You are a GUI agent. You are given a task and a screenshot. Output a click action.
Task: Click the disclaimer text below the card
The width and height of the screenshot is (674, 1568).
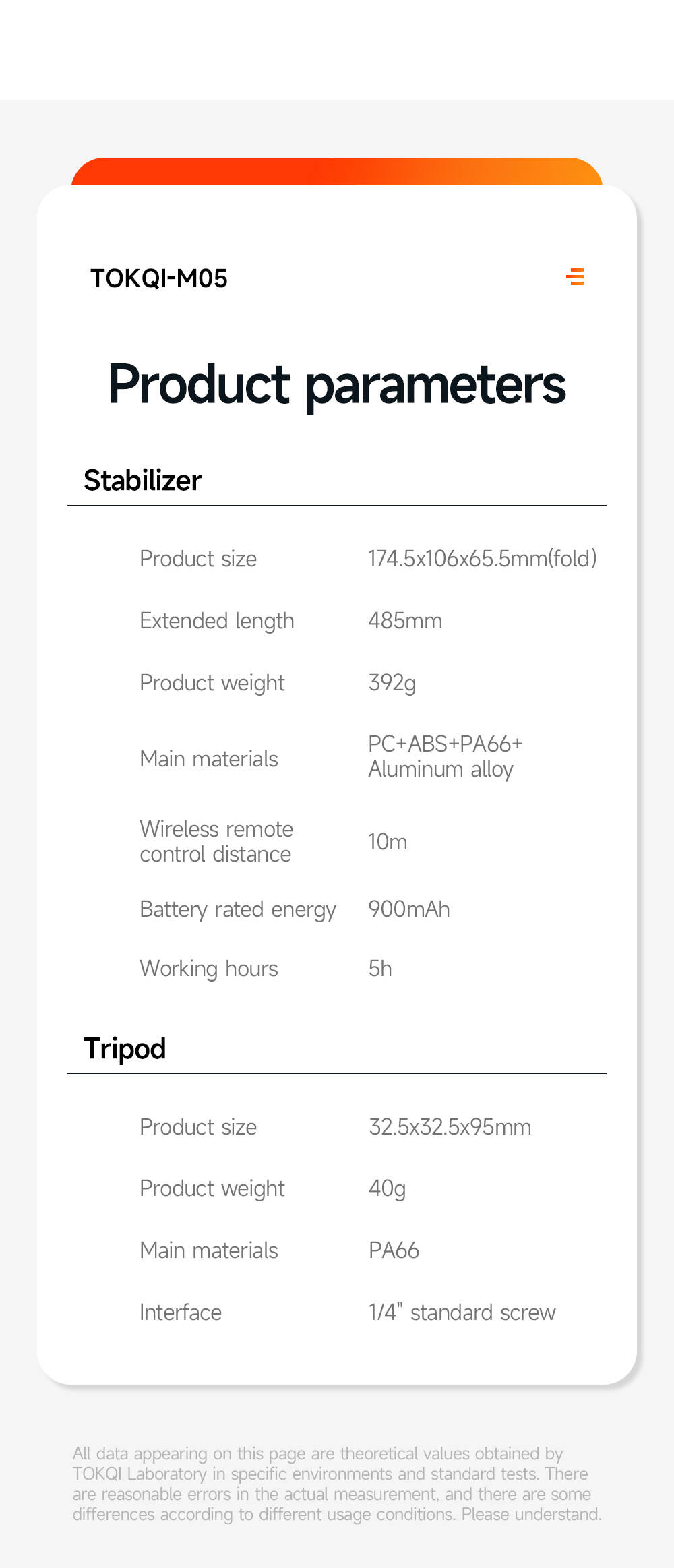pyautogui.click(x=337, y=1484)
